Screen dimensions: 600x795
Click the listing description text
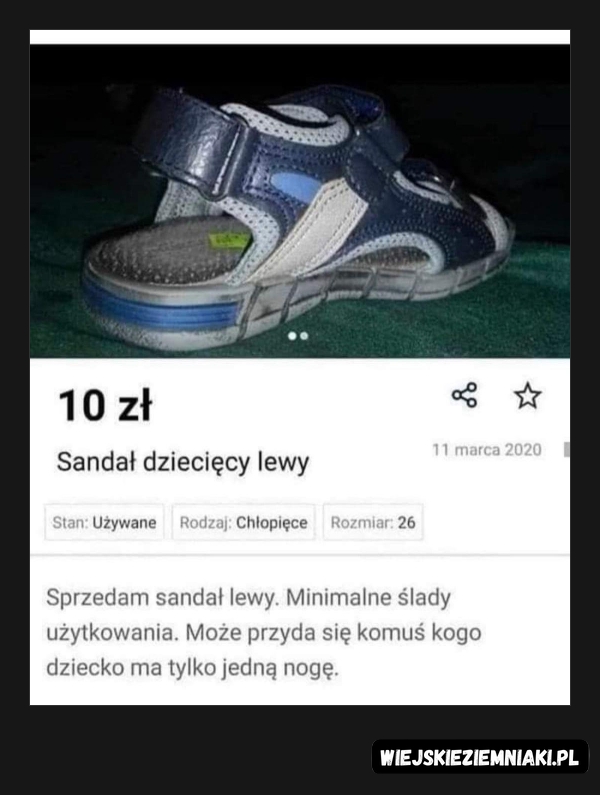pyautogui.click(x=264, y=632)
